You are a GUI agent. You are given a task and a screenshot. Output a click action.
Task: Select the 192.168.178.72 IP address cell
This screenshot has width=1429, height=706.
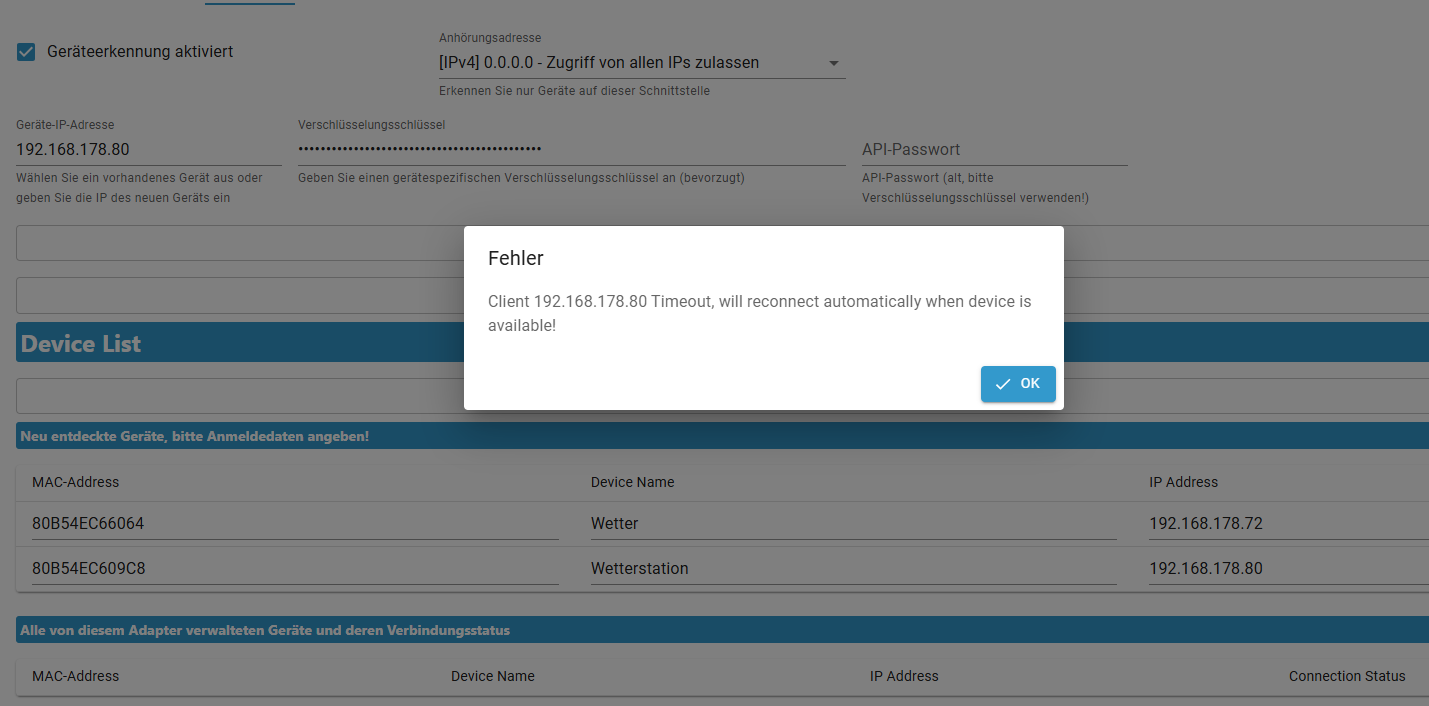(x=1286, y=524)
